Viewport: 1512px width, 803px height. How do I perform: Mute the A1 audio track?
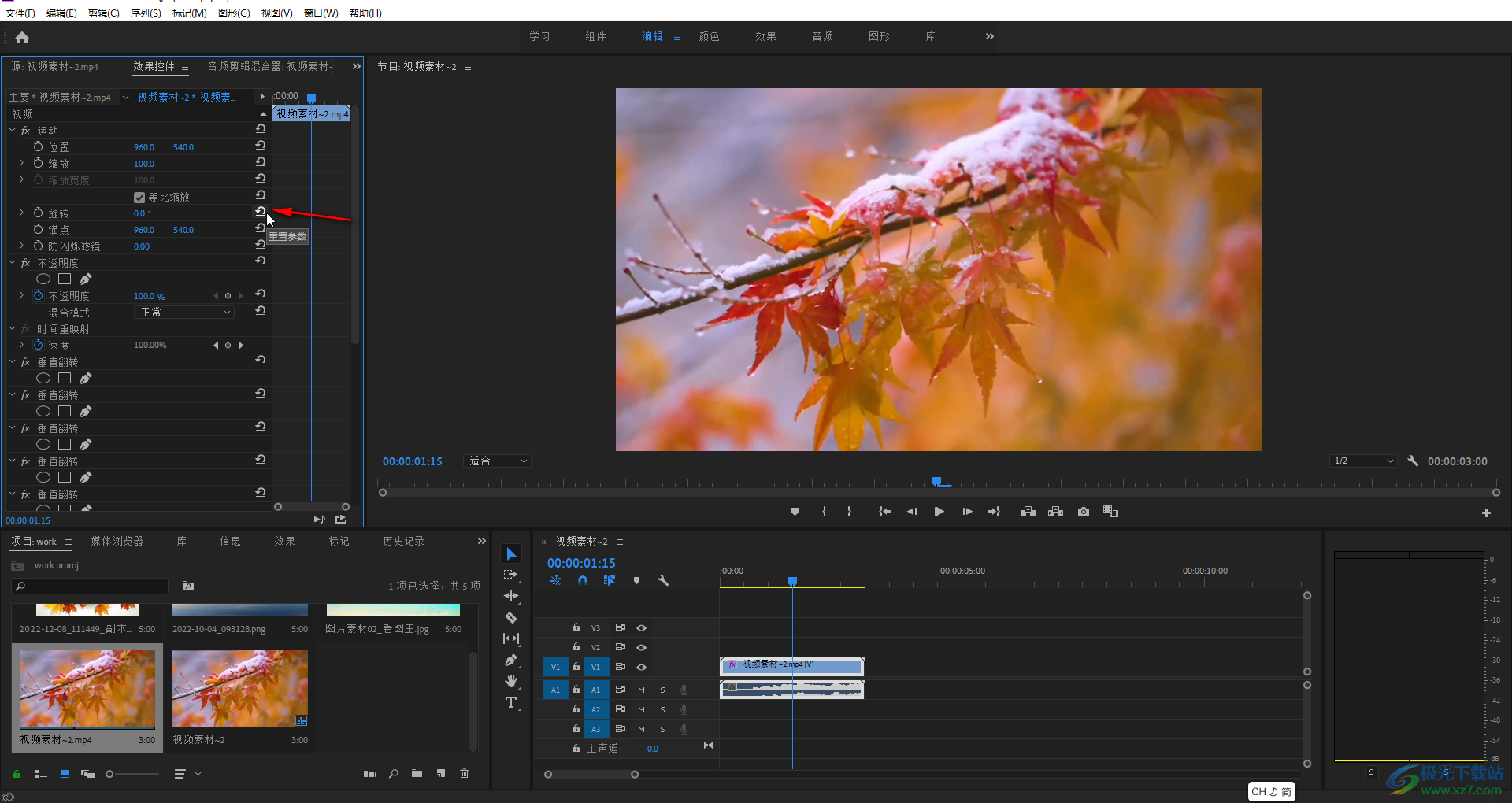point(641,690)
